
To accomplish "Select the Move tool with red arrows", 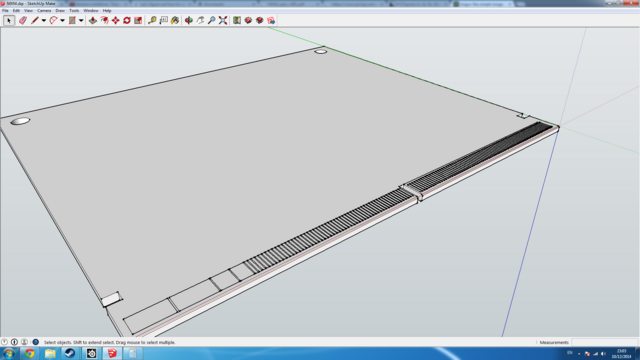I will point(116,20).
